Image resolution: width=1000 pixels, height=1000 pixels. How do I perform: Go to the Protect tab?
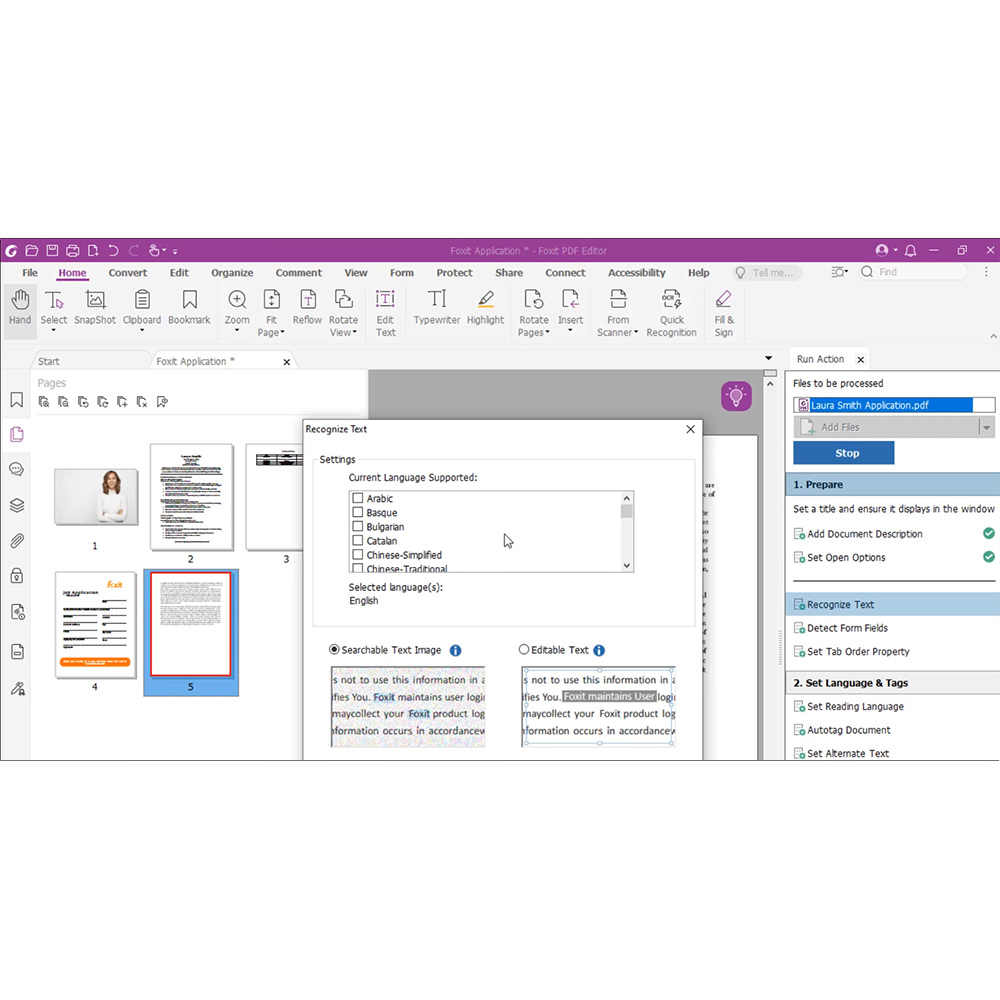click(454, 272)
